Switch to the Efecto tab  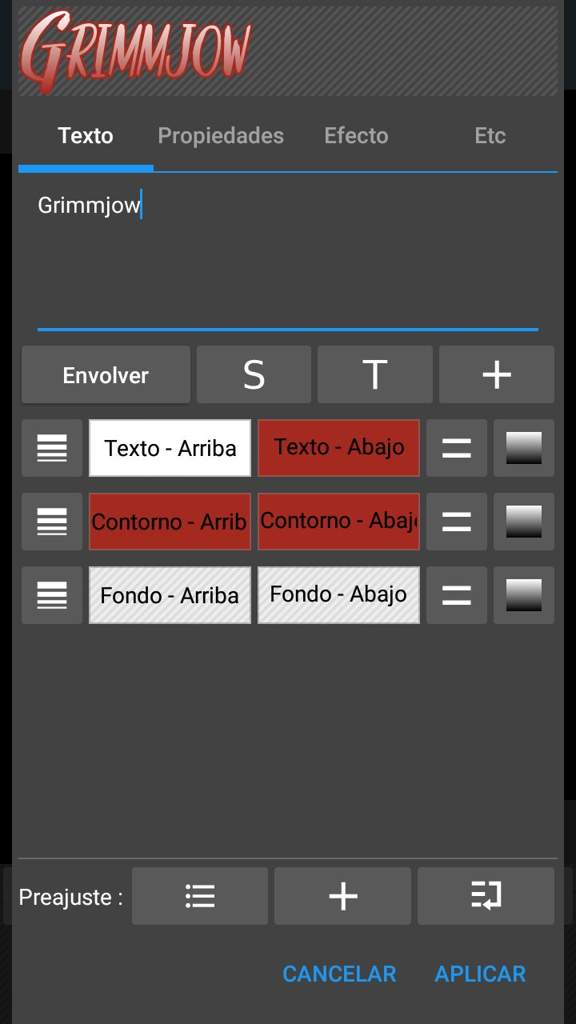click(x=356, y=136)
